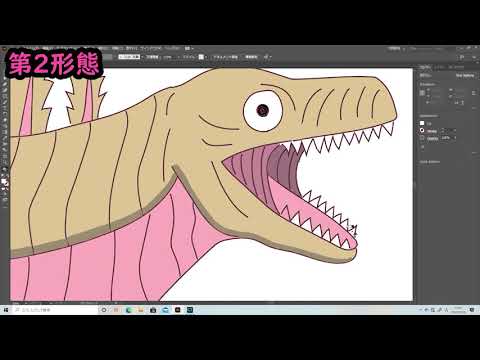The image size is (480, 360).
Task: Open Microsoft Edge from the taskbar
Action: 129,310
